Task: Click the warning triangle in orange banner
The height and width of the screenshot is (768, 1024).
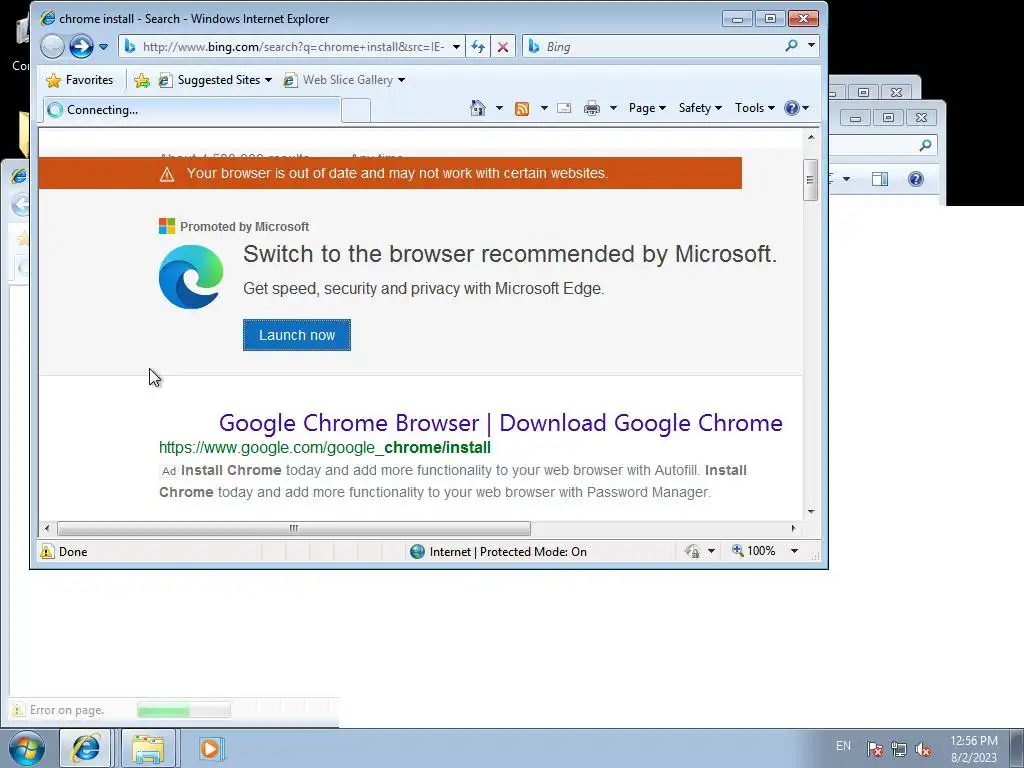Action: pyautogui.click(x=167, y=174)
